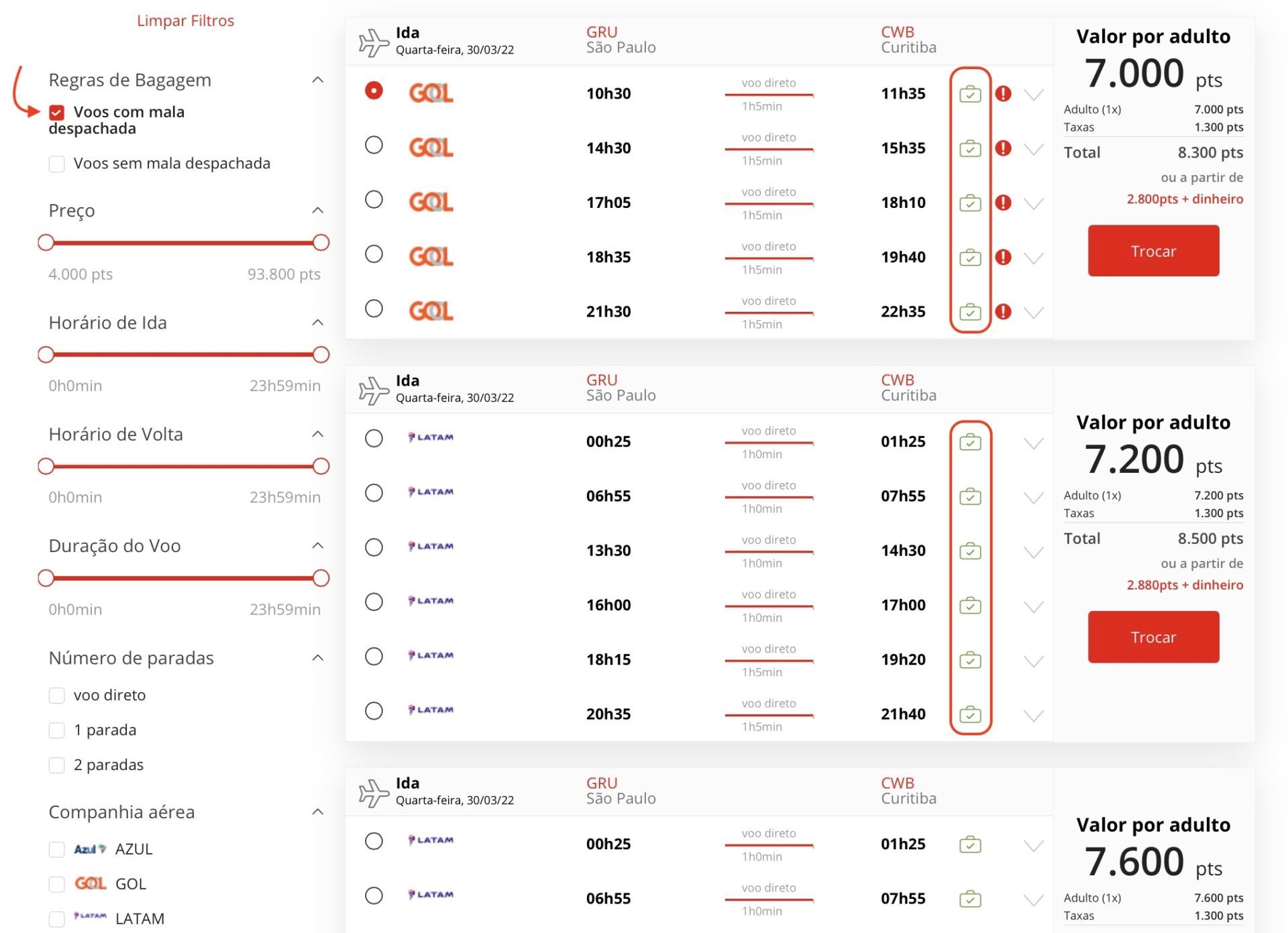Click the 2.880pts + dinheiro link
The height and width of the screenshot is (933, 1288).
pos(1185,585)
